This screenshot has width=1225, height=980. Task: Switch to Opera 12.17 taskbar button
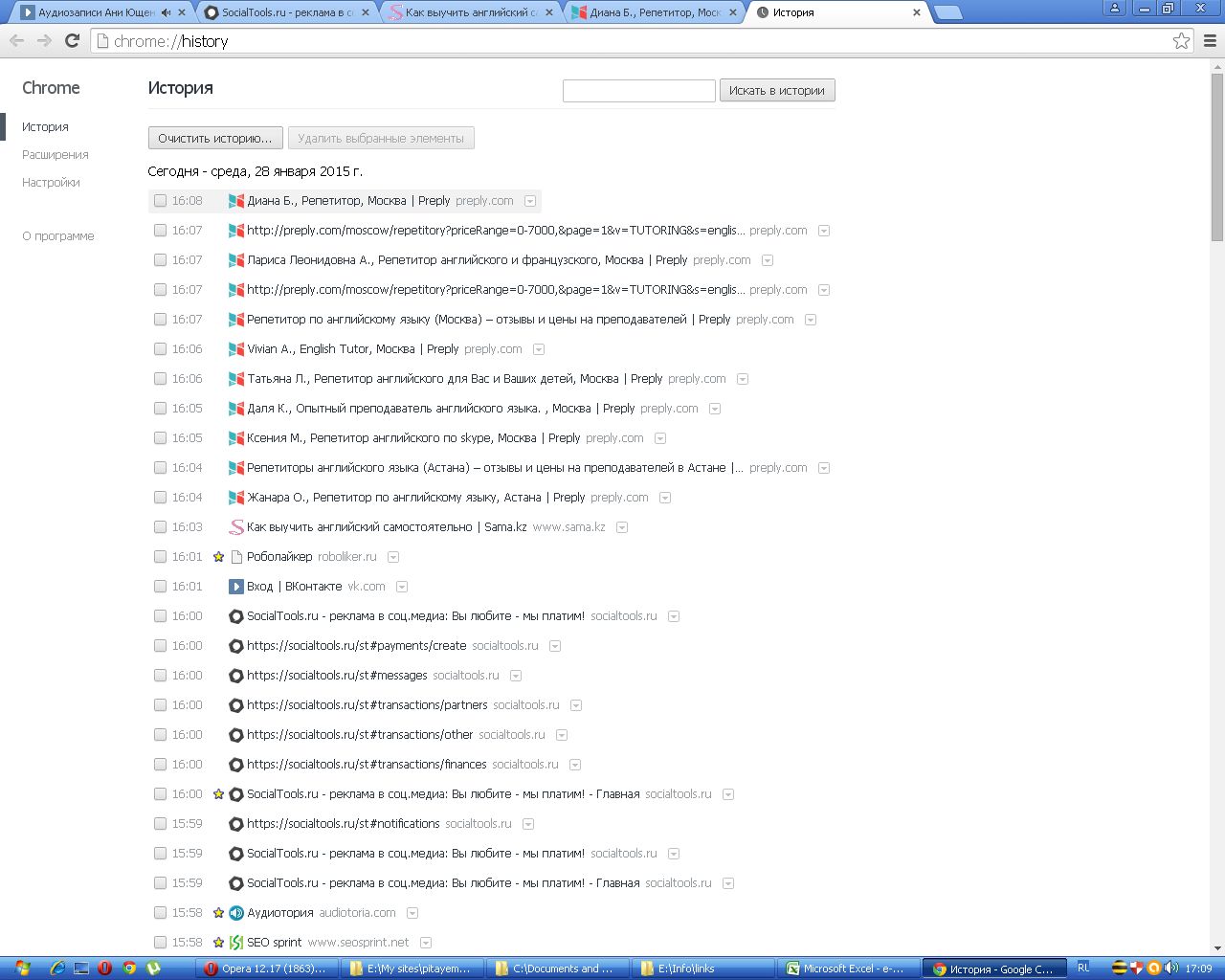[x=265, y=969]
